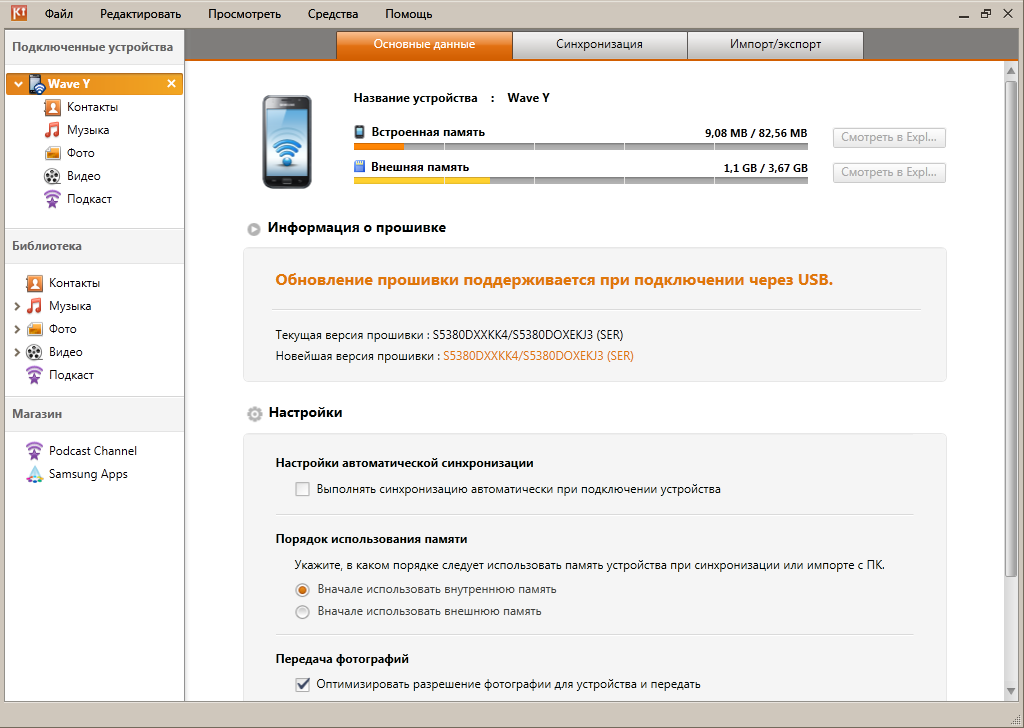Click the Настройки gear icon
Image resolution: width=1024 pixels, height=728 pixels.
tap(255, 413)
